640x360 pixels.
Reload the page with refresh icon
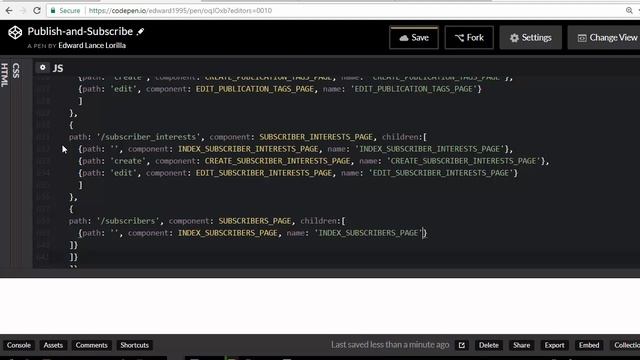(x=37, y=11)
